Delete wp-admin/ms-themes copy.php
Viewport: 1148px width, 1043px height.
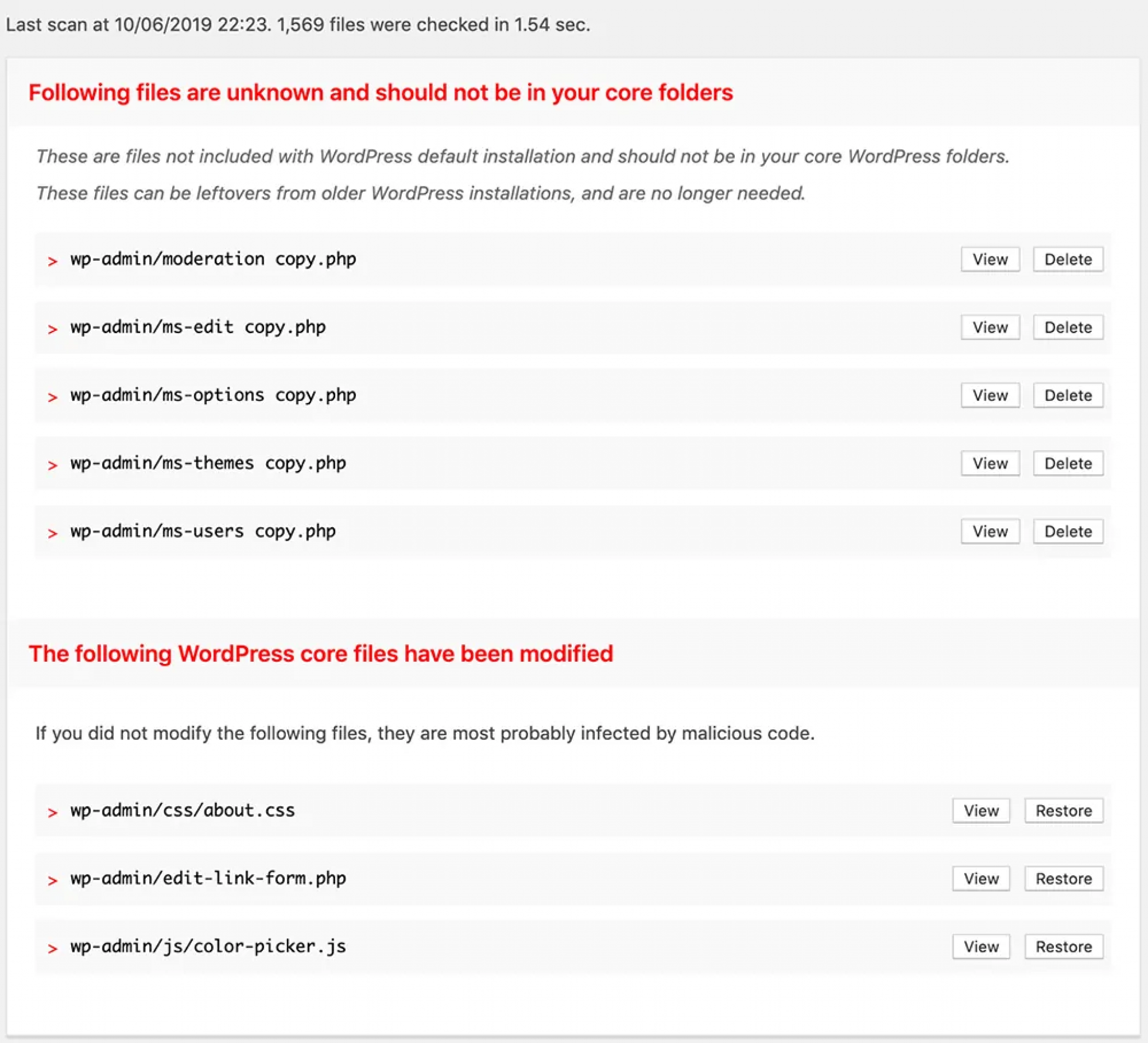coord(1068,463)
